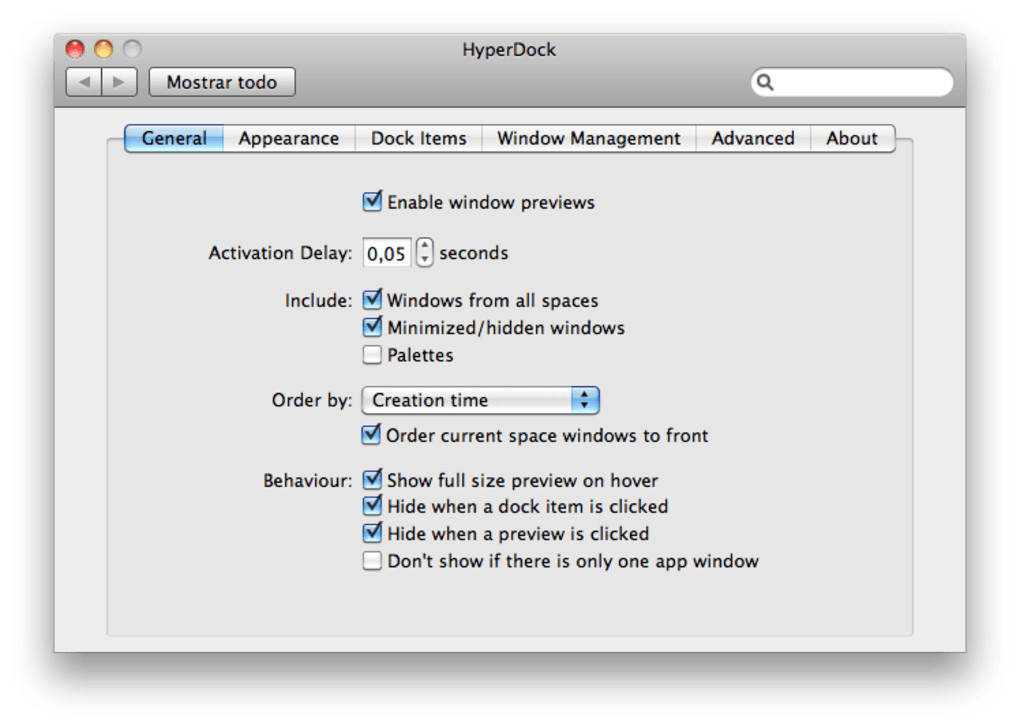Click the back navigation arrow
The width and height of the screenshot is (1020, 727).
coord(84,82)
